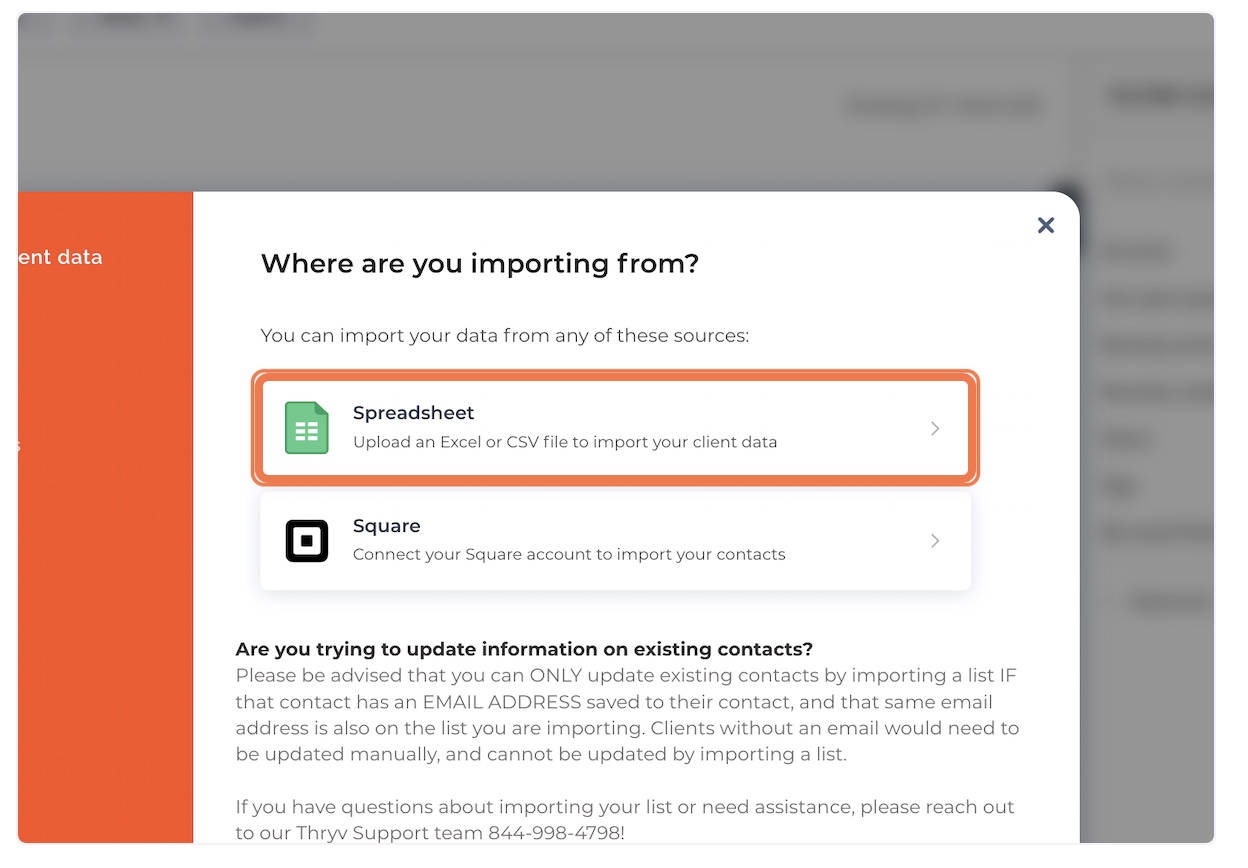Image resolution: width=1248 pixels, height=868 pixels.
Task: Close the import dialog with the X
Action: pos(1046,225)
